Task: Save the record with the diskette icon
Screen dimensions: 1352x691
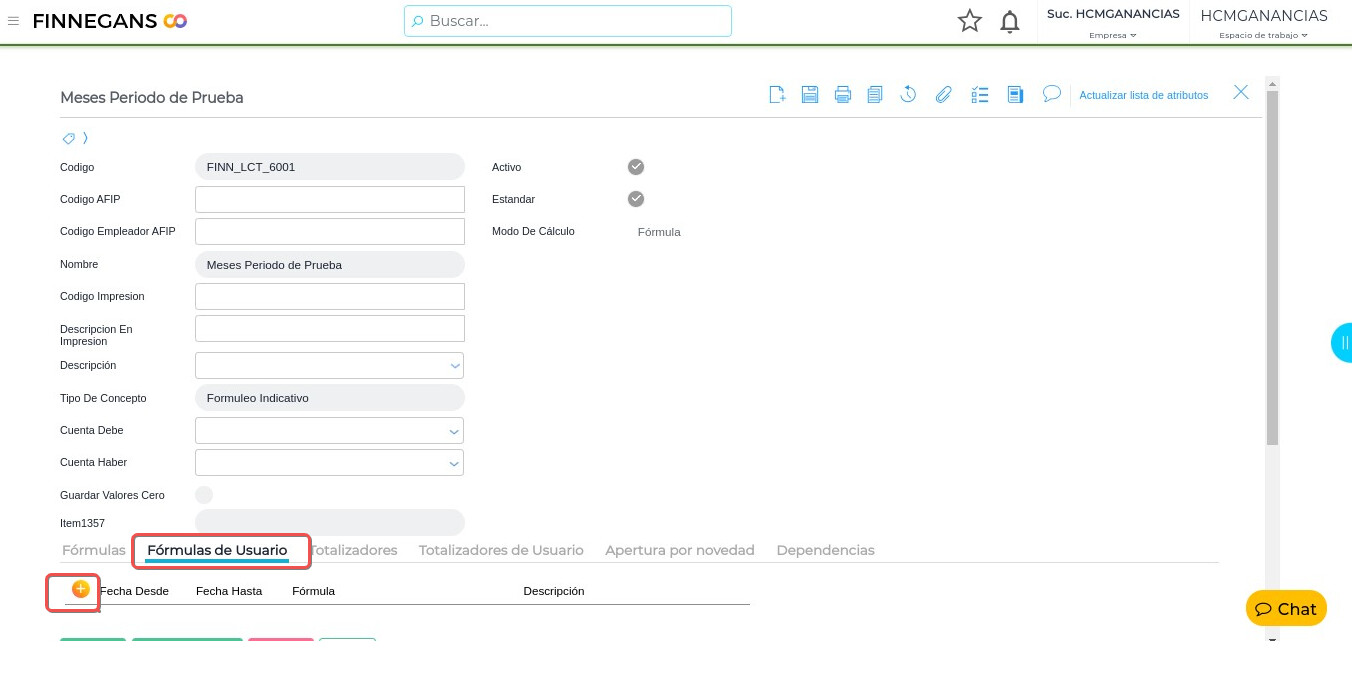Action: point(810,95)
